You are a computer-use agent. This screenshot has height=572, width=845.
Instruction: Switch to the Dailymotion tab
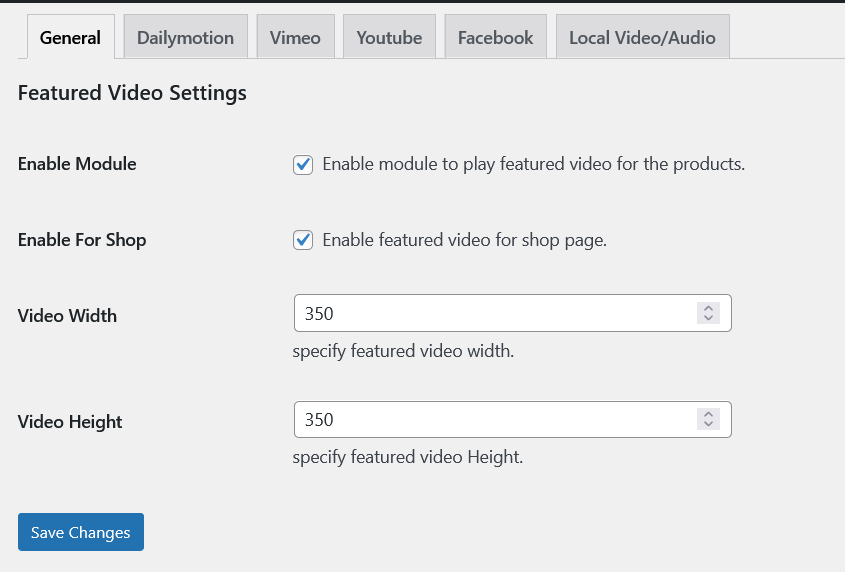tap(185, 38)
